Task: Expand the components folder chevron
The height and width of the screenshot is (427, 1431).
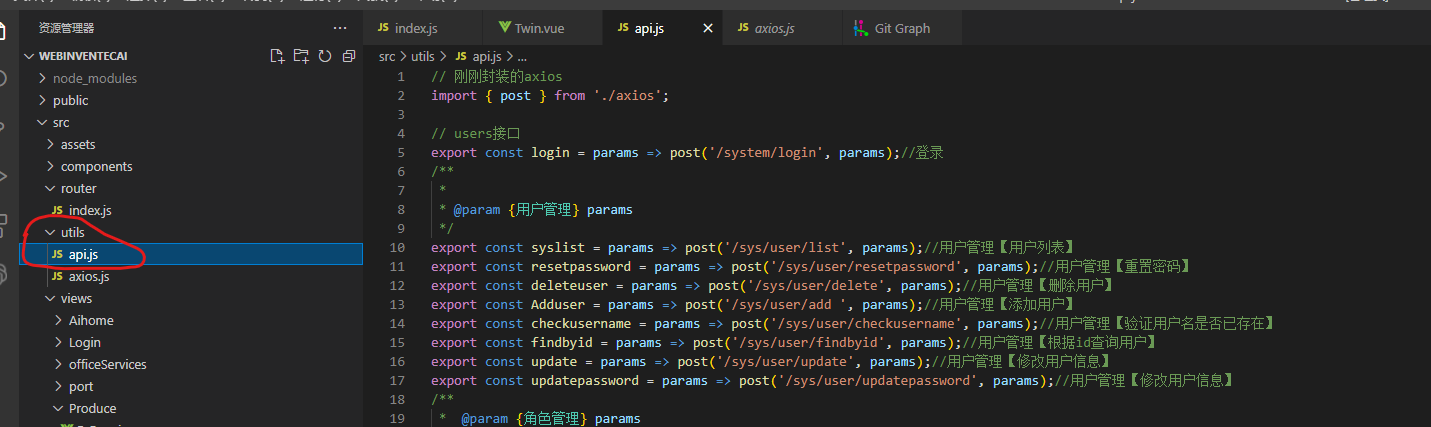Action: pyautogui.click(x=50, y=166)
